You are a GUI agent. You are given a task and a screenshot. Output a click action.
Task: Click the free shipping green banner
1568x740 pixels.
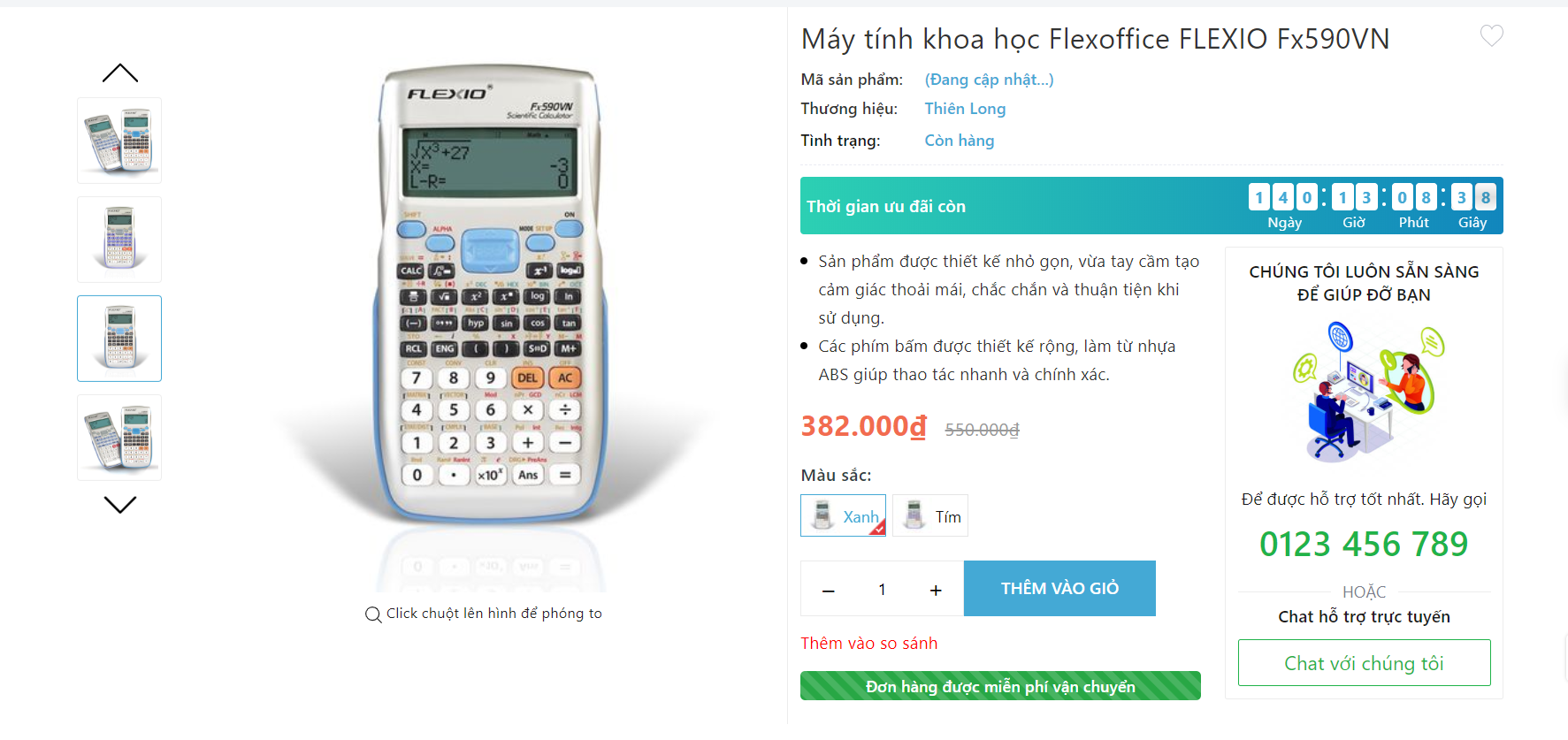[1000, 687]
